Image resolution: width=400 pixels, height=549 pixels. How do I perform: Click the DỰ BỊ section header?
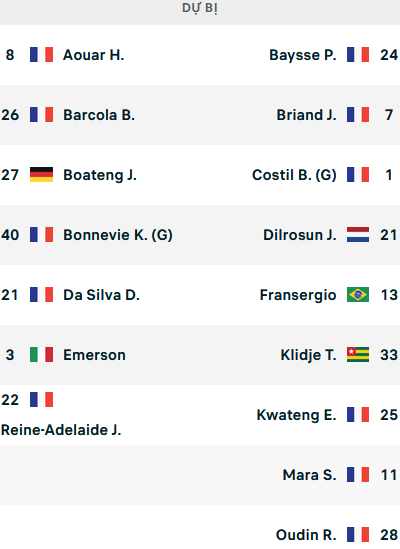200,8
